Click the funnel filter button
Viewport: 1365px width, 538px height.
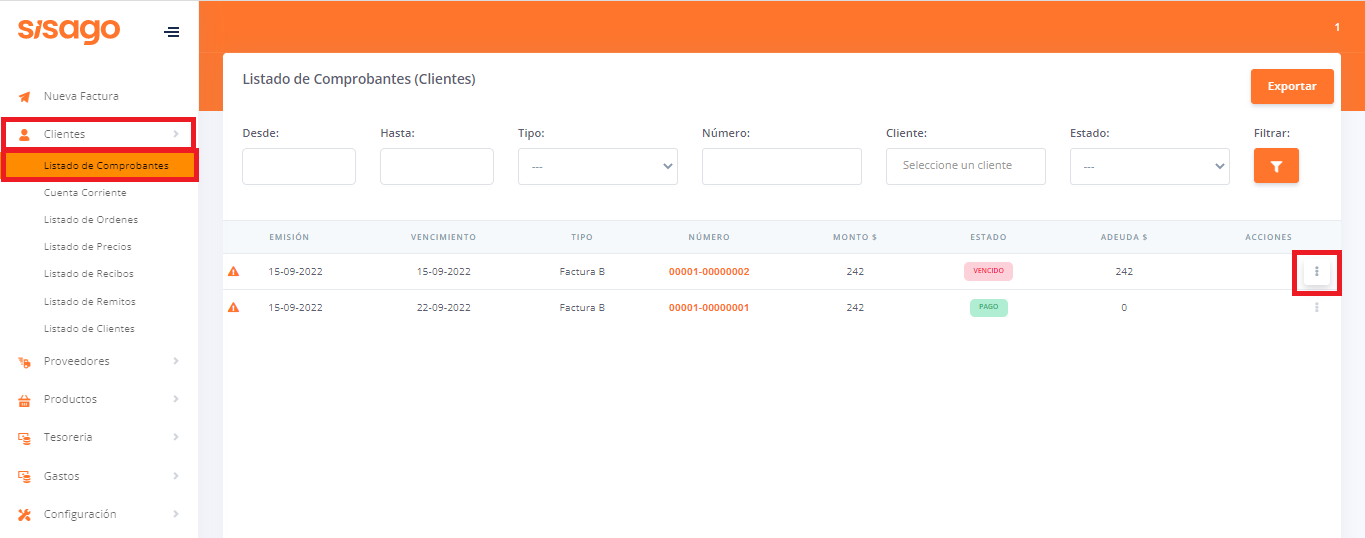[x=1276, y=166]
